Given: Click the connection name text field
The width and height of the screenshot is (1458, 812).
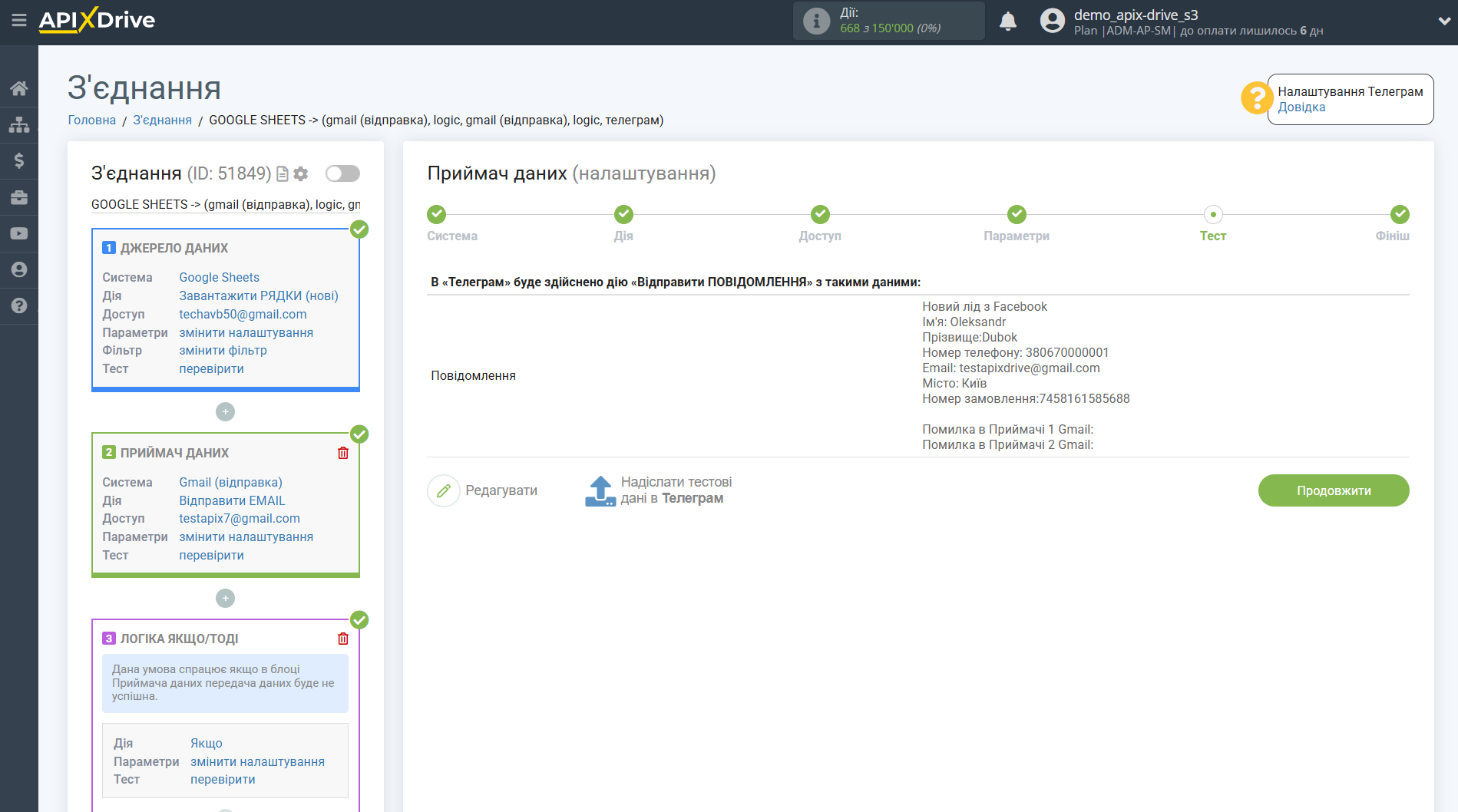Looking at the screenshot, I should pyautogui.click(x=226, y=204).
